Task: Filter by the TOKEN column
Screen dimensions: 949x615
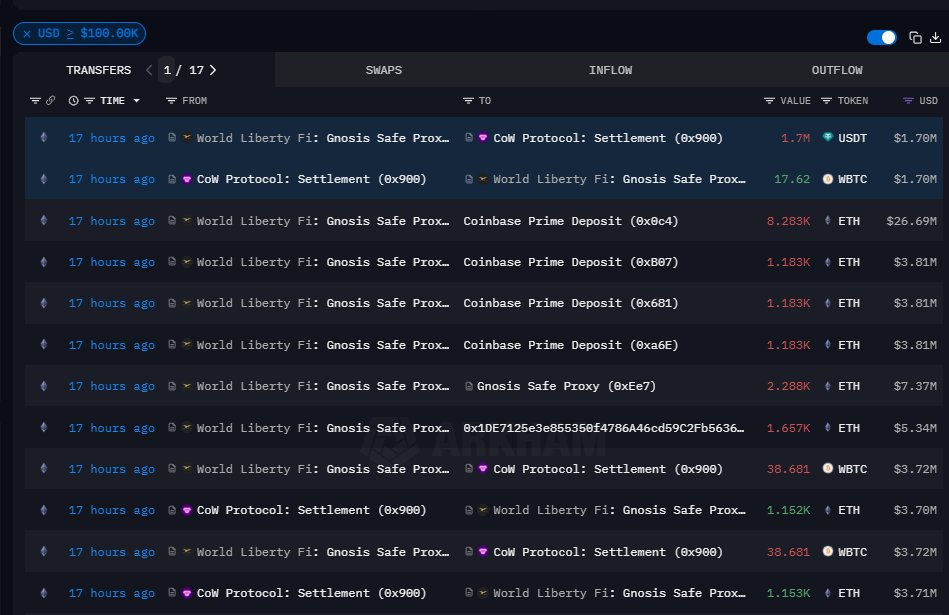Action: click(x=826, y=100)
